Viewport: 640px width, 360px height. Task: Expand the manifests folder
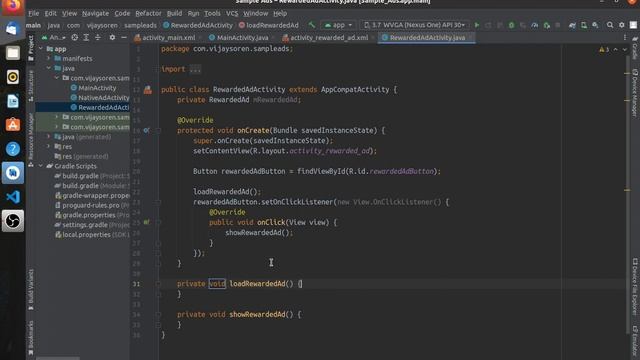coord(49,58)
